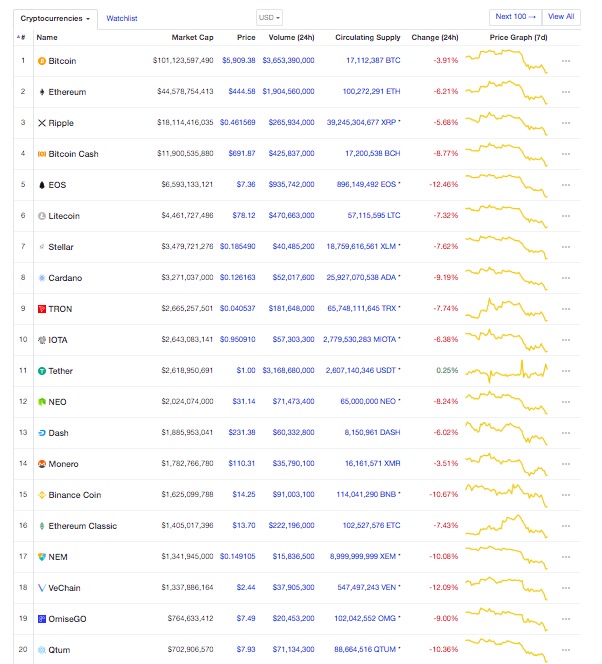Sort by the Price column header

pos(246,37)
